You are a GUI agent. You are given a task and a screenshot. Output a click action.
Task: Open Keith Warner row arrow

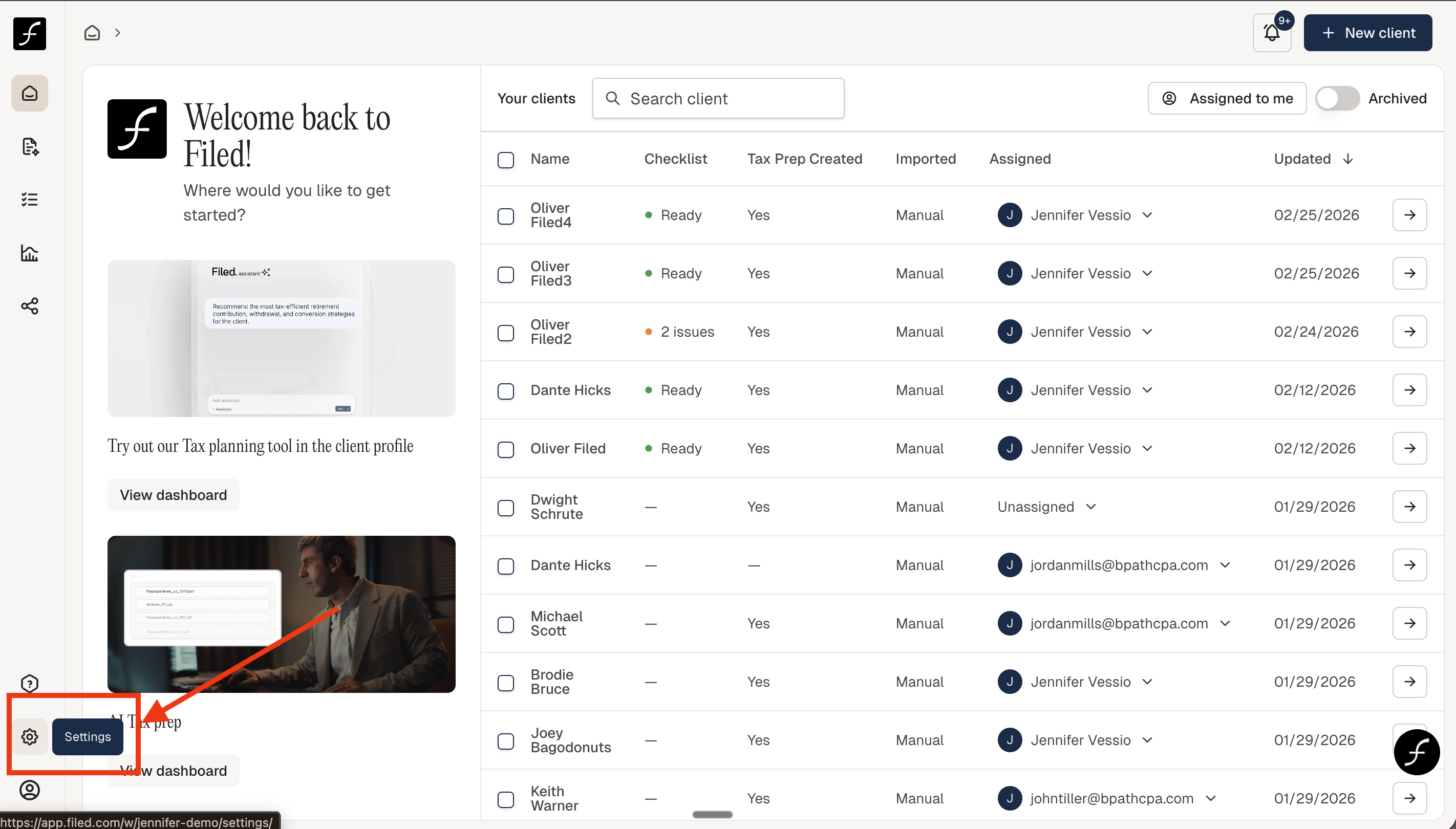pos(1409,799)
